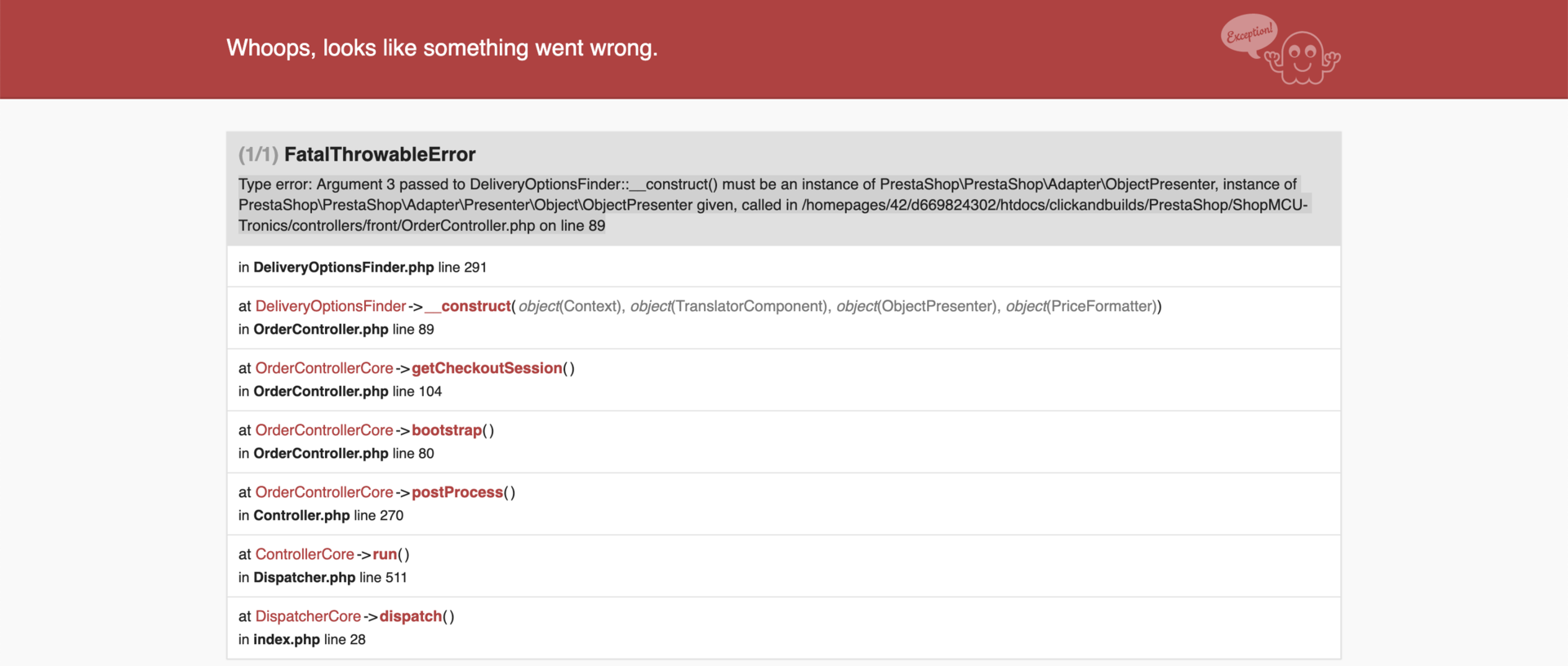Image resolution: width=1568 pixels, height=666 pixels.
Task: Click the bootstrap method name
Action: pos(447,430)
